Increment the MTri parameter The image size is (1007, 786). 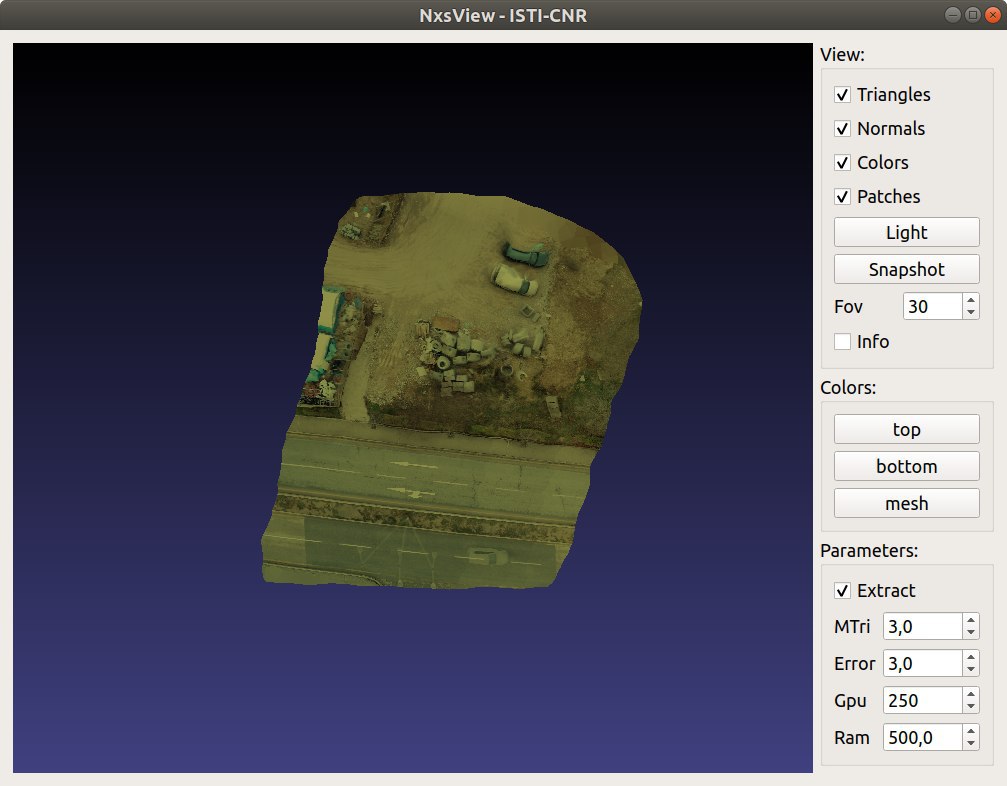point(969,620)
